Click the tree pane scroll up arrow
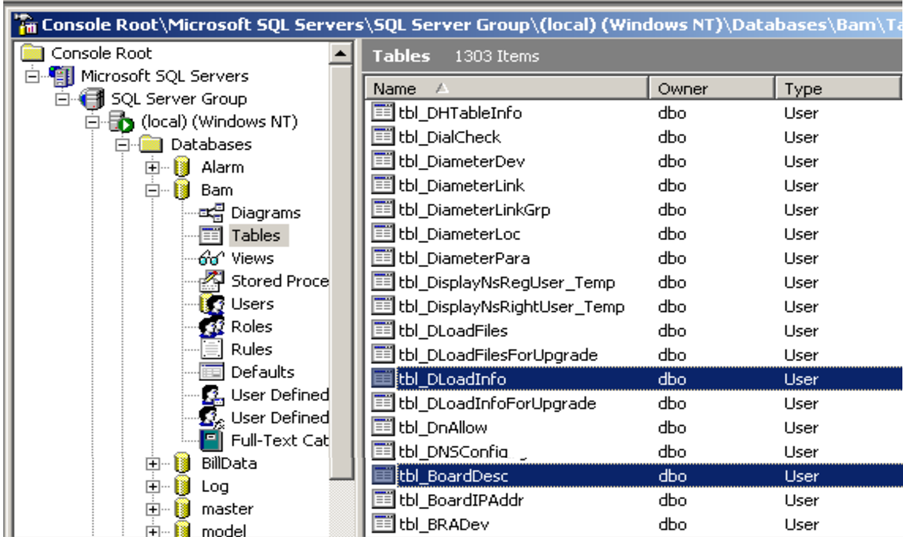The image size is (903, 537). click(340, 54)
